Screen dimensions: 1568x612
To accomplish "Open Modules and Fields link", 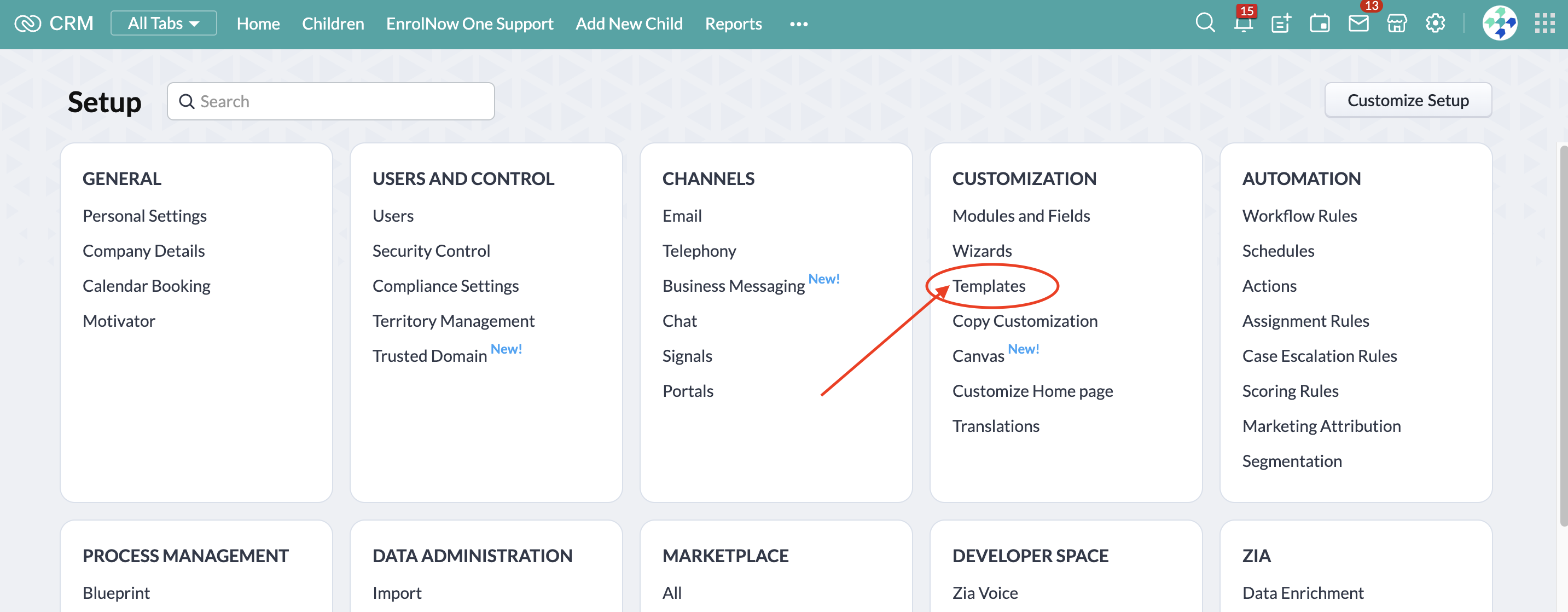I will [x=1021, y=216].
